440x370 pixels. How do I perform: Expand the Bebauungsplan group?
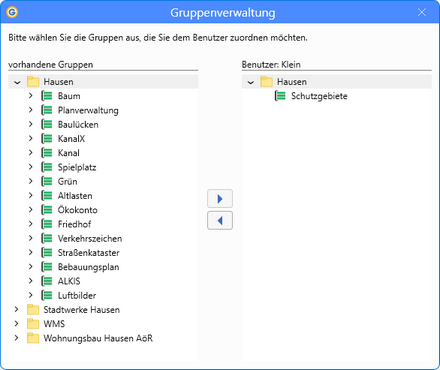[x=31, y=267]
